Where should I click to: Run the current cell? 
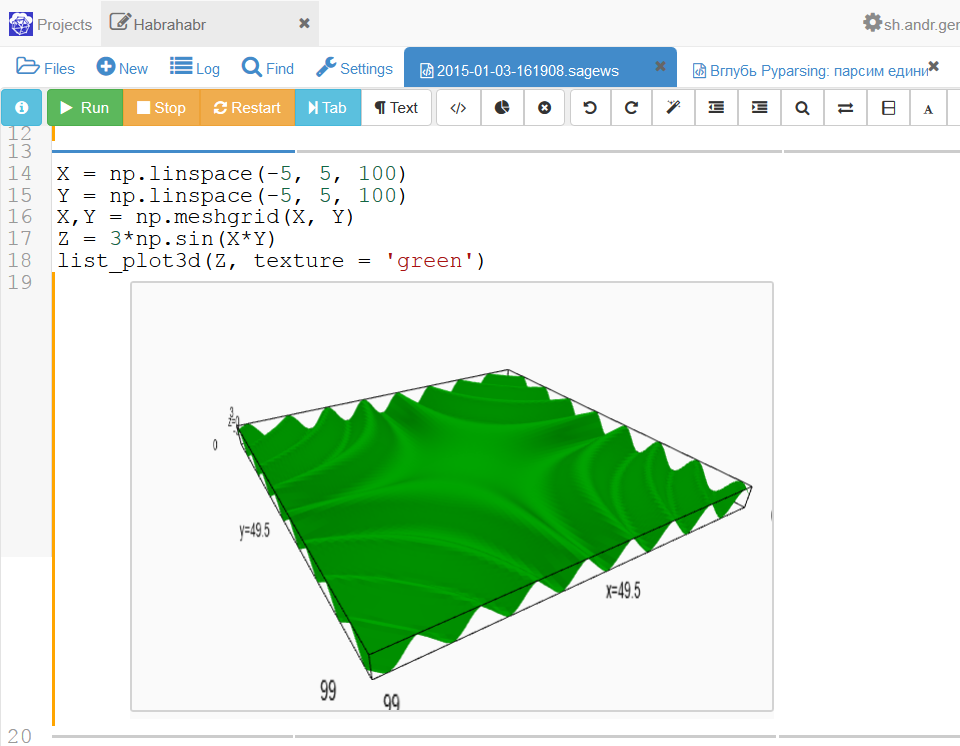85,108
